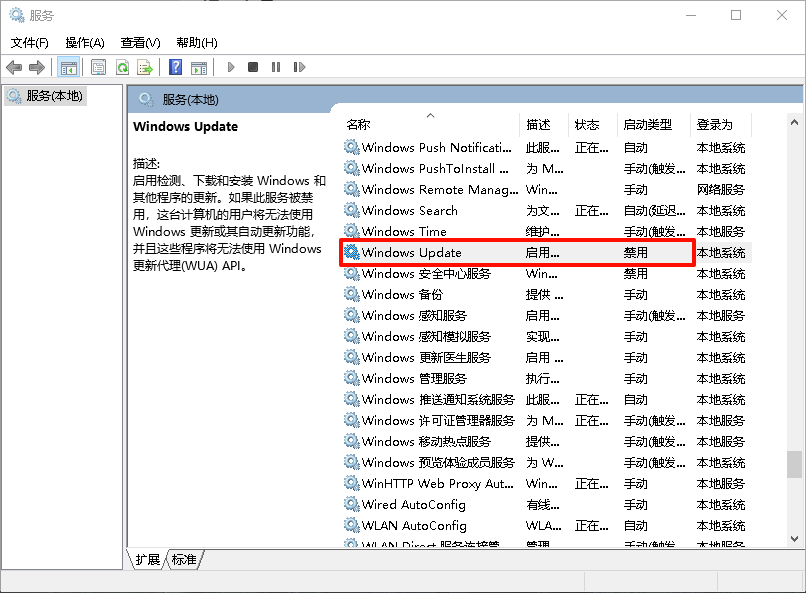Select the Windows 更新医生服务 name

click(426, 358)
